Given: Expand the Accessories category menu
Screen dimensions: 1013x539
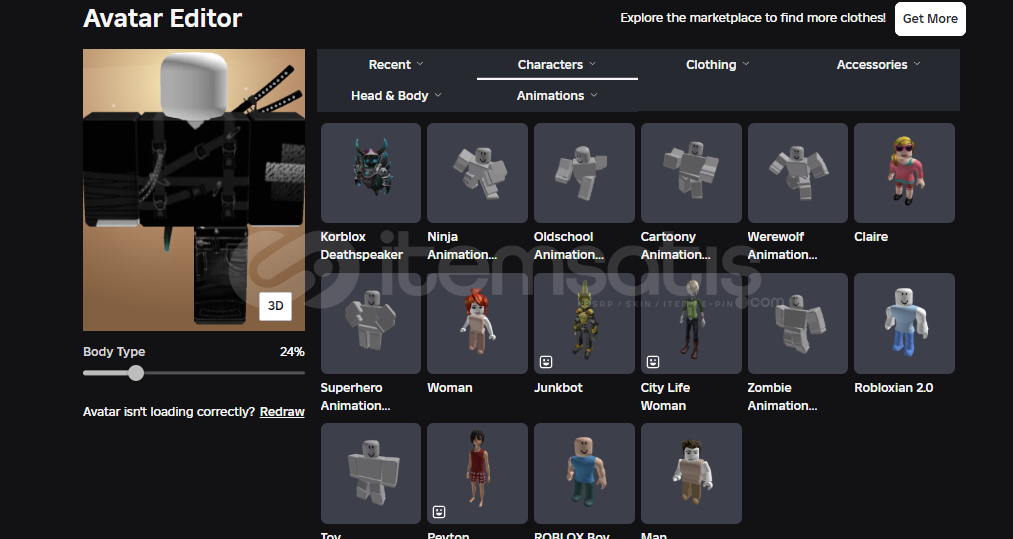Looking at the screenshot, I should pos(878,65).
